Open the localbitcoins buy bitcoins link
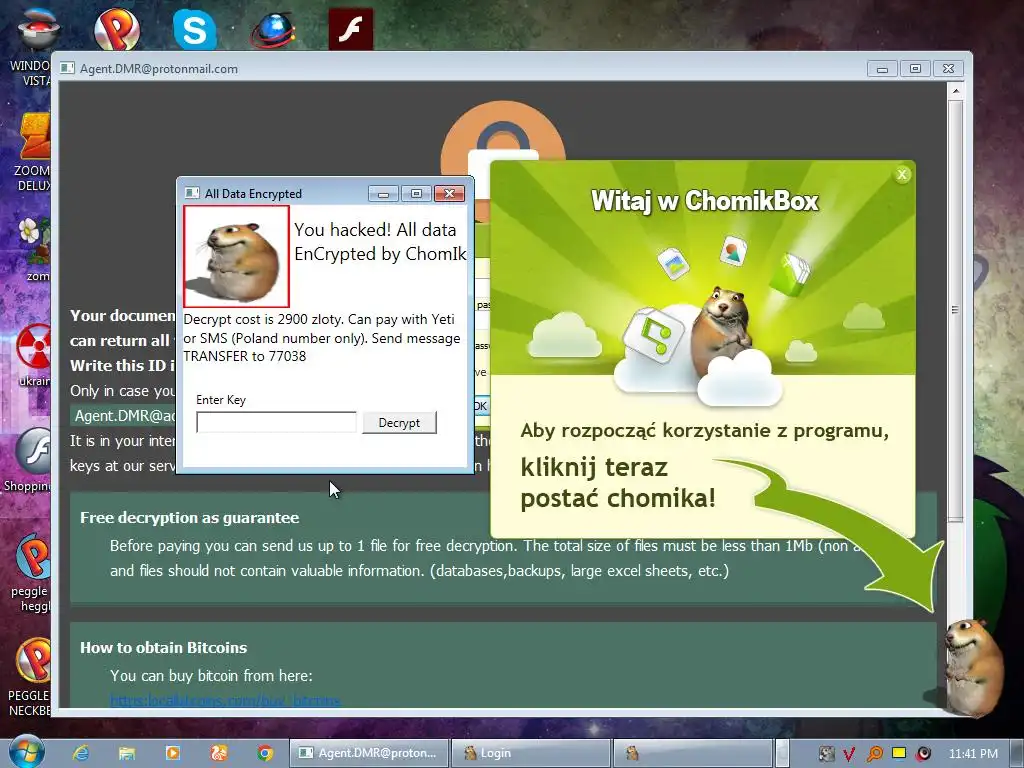Viewport: 1024px width, 768px height. 225,700
